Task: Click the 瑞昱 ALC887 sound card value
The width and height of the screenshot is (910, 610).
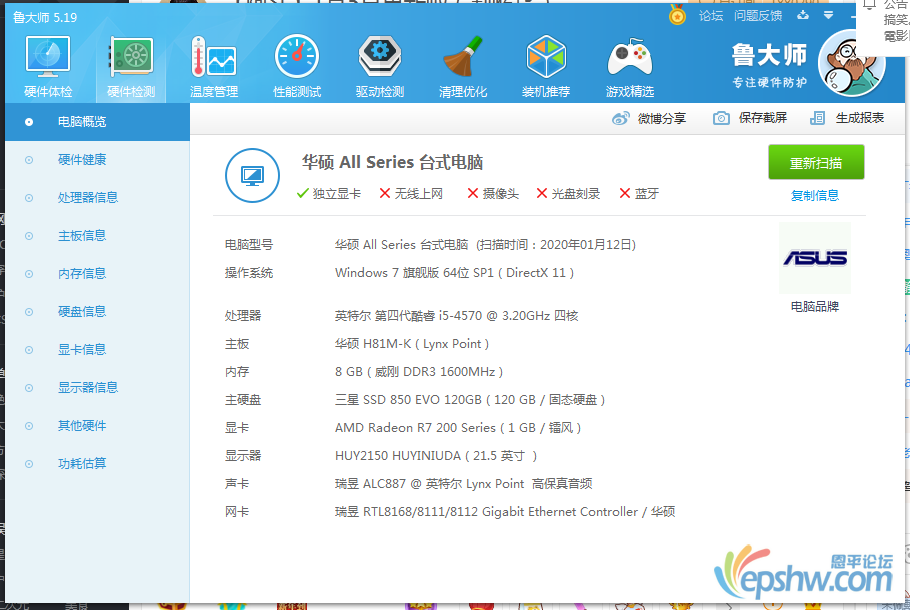Action: click(x=464, y=484)
